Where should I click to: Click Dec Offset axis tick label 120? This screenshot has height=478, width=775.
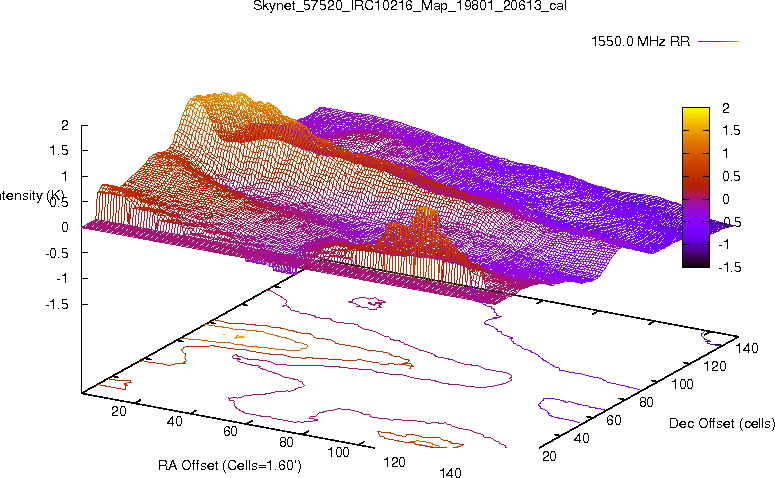click(715, 366)
